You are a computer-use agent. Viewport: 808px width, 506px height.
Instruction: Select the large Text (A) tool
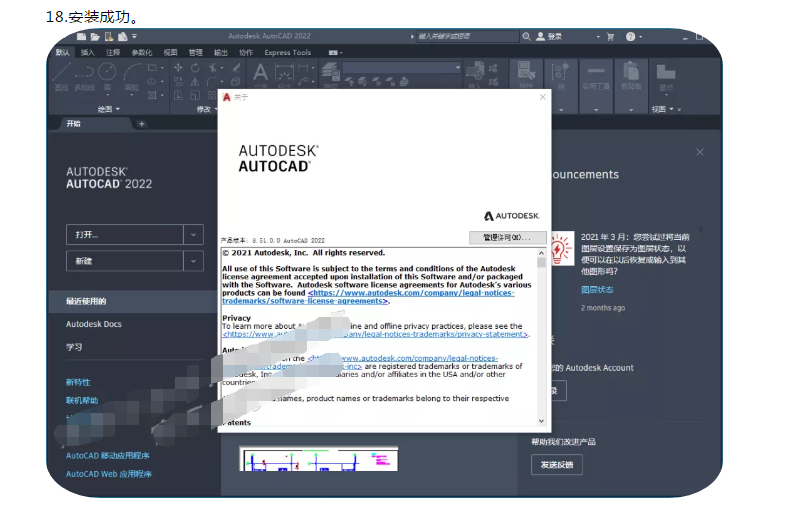point(260,72)
